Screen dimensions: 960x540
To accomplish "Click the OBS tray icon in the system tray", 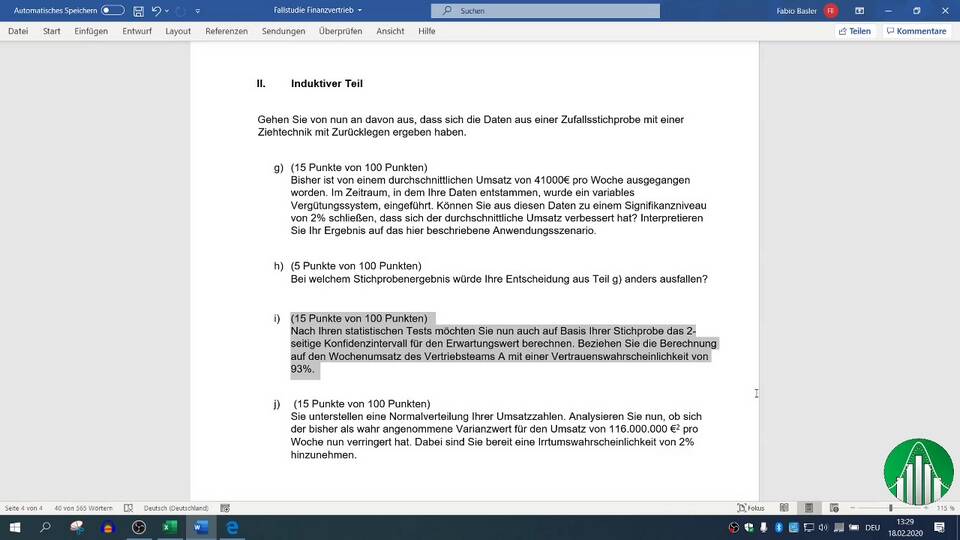I will 733,527.
